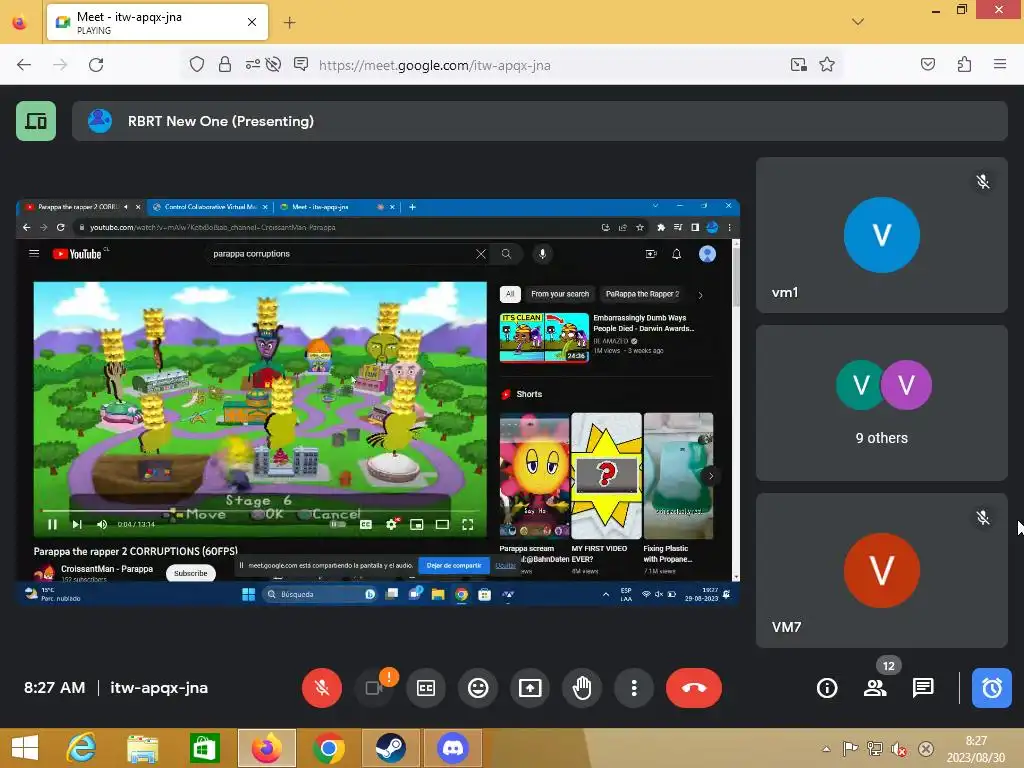Open File Explorer from taskbar

[142, 748]
